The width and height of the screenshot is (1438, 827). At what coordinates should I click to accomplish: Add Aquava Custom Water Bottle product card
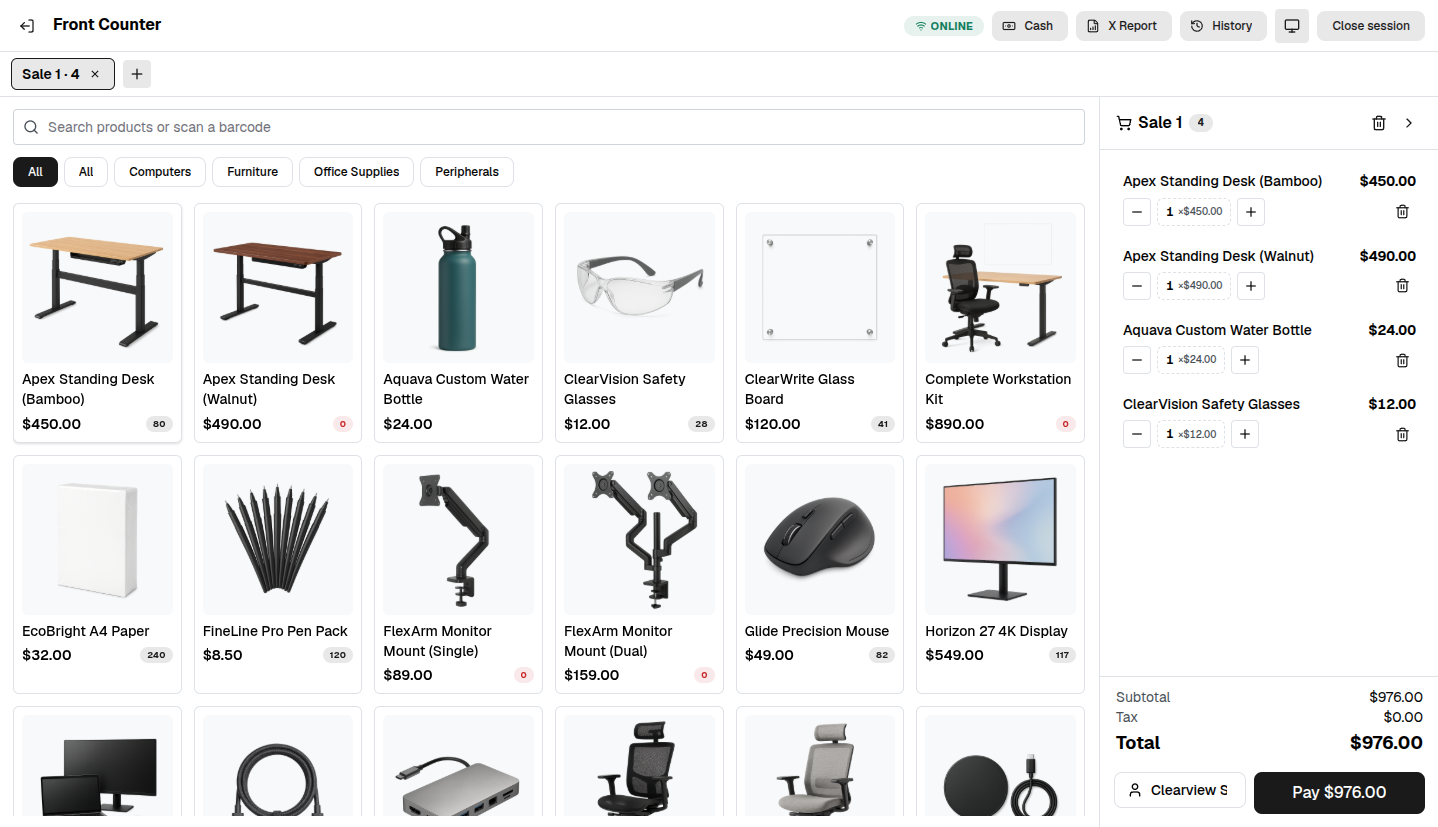pyautogui.click(x=458, y=323)
